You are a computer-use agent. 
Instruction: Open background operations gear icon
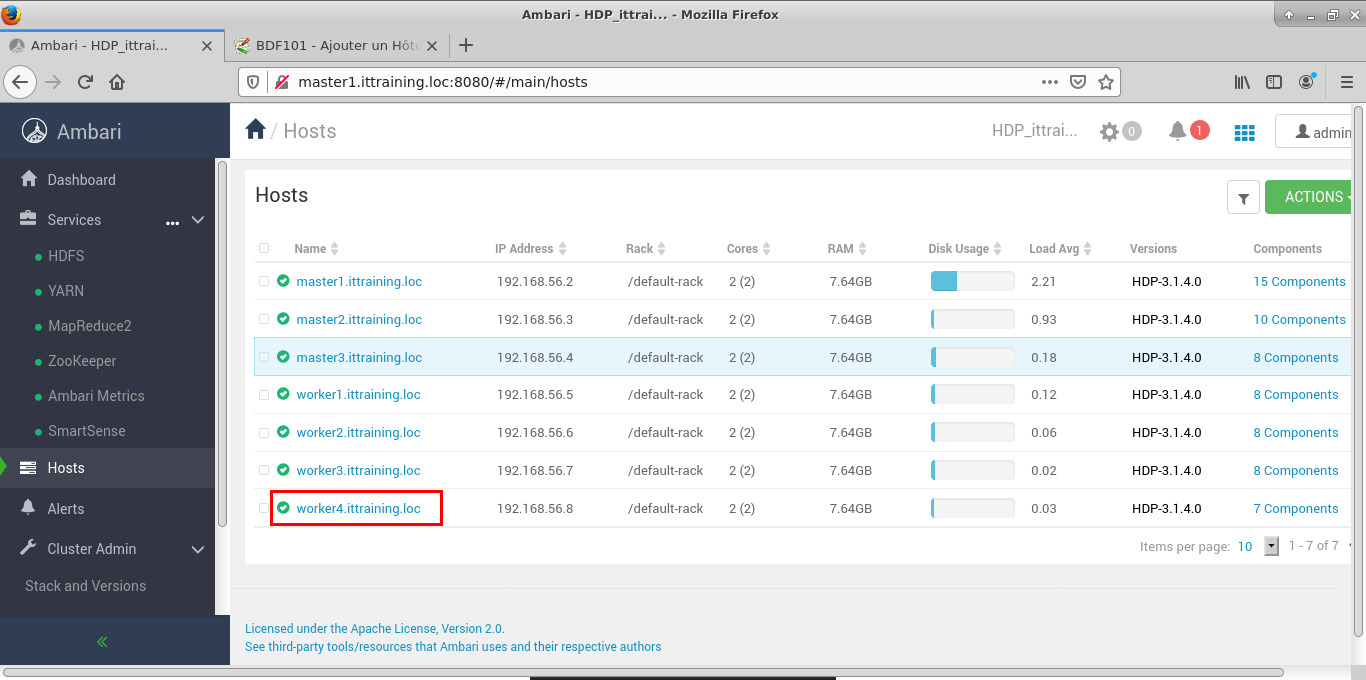coord(1109,132)
